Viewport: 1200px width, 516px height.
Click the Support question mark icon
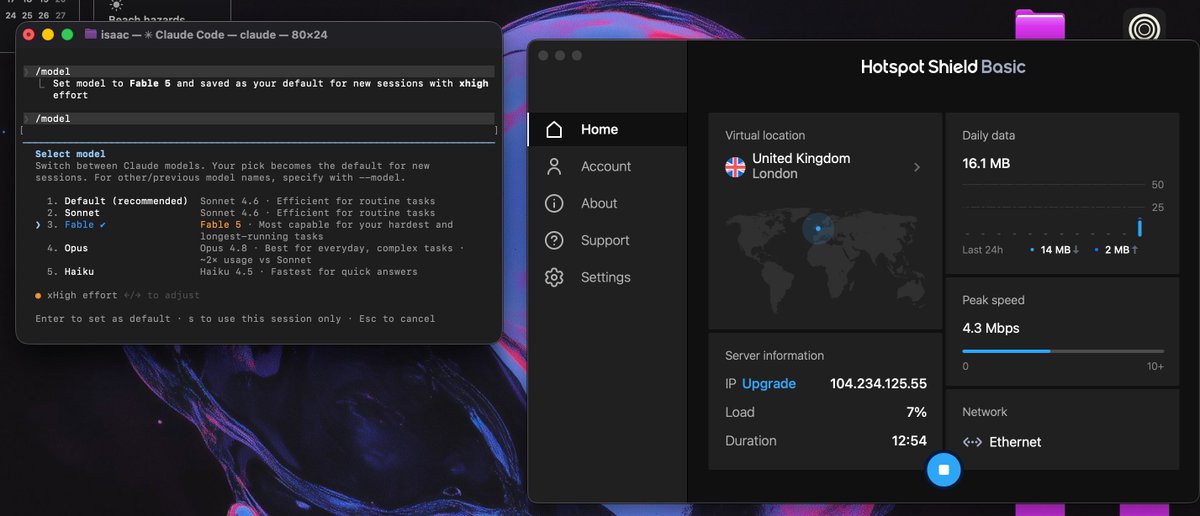point(554,240)
